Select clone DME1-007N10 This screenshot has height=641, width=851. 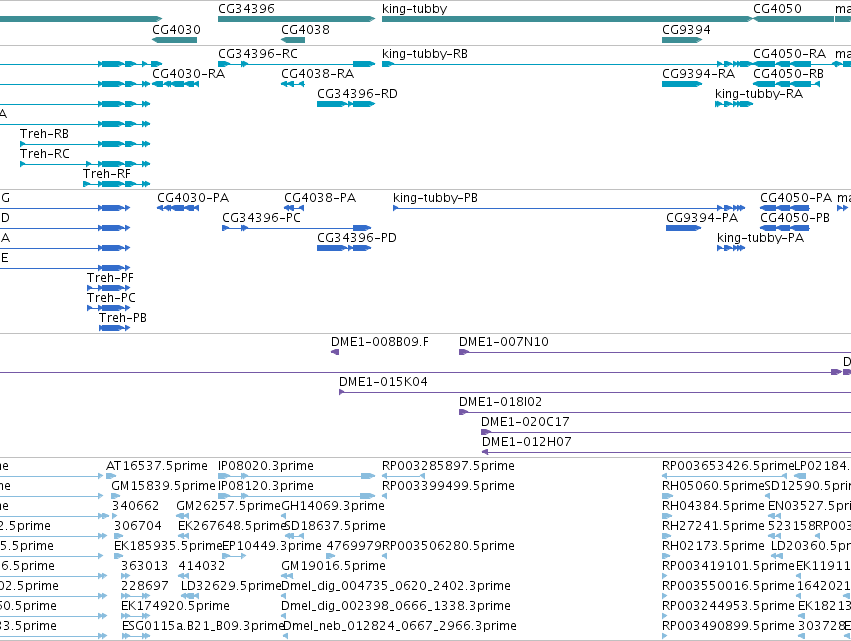tap(655, 352)
